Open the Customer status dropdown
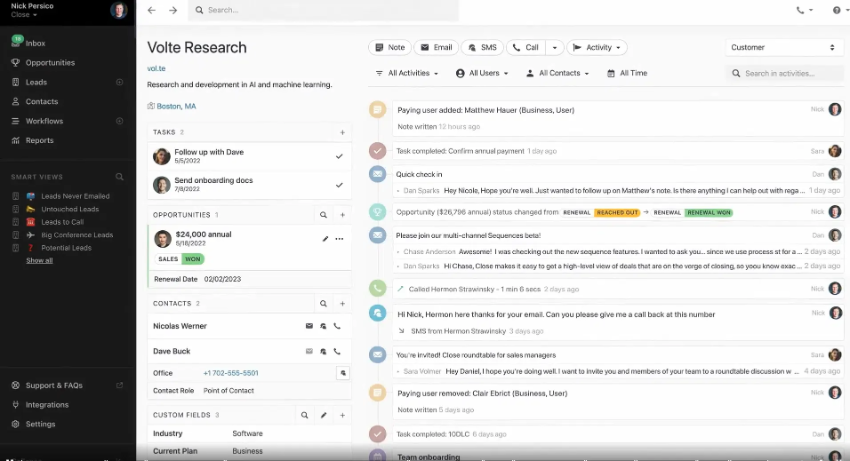850x461 pixels. pos(783,47)
